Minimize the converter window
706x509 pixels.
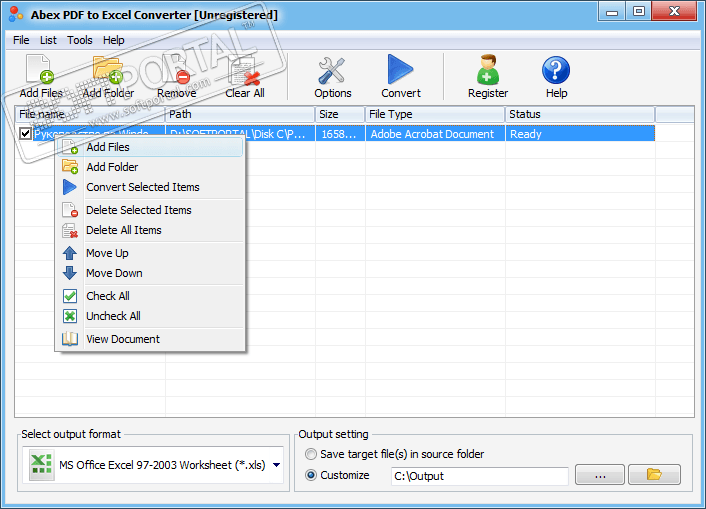611,11
